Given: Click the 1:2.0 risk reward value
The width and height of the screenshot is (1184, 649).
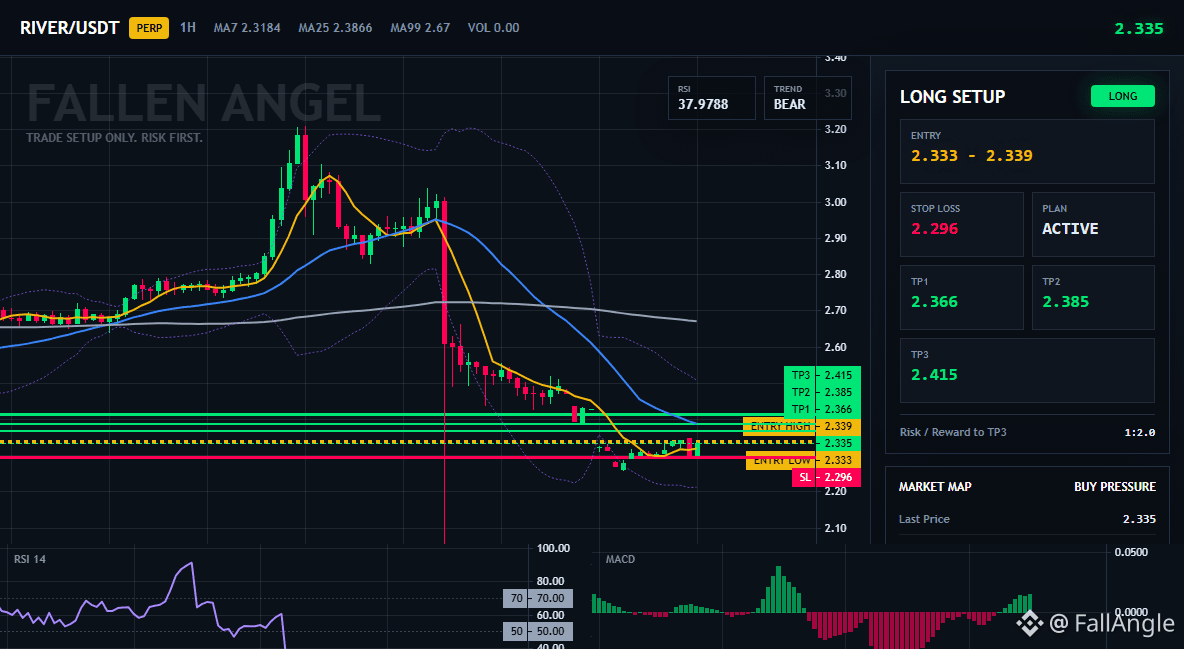Looking at the screenshot, I should pyautogui.click(x=1139, y=432).
